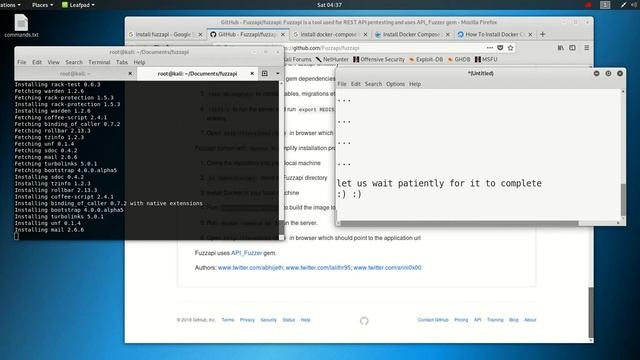Bookmark this page with the star icon
640x360 pixels.
click(510, 48)
